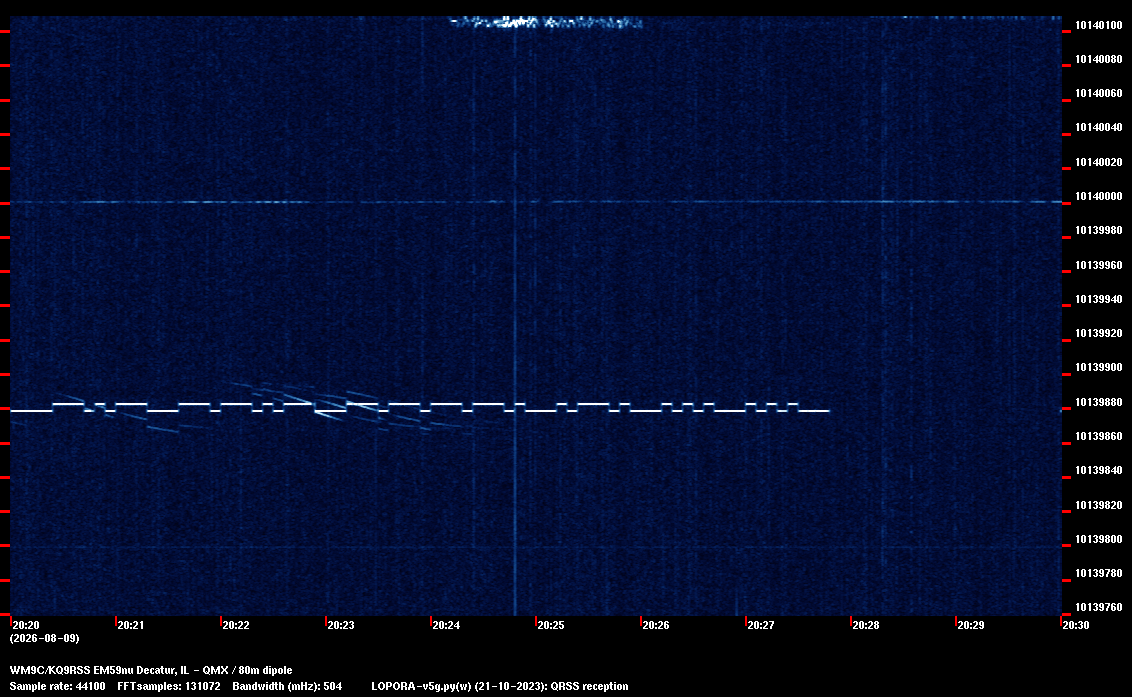Click the 10139940 frequency label

1098,299
